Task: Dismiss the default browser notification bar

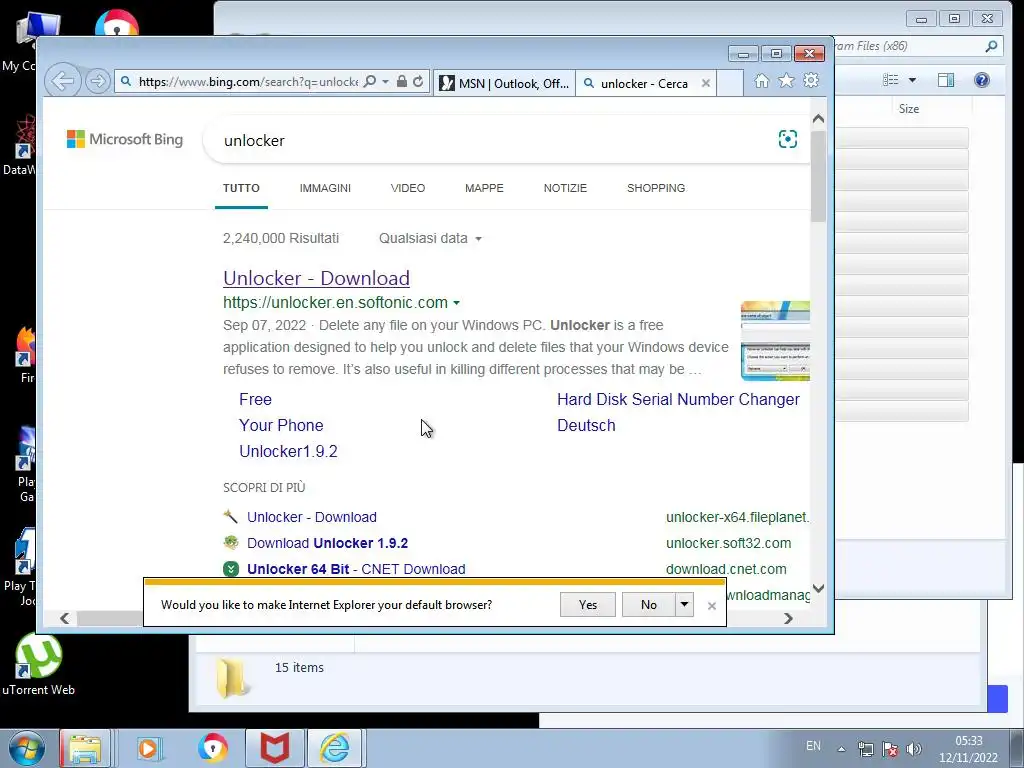Action: (712, 606)
